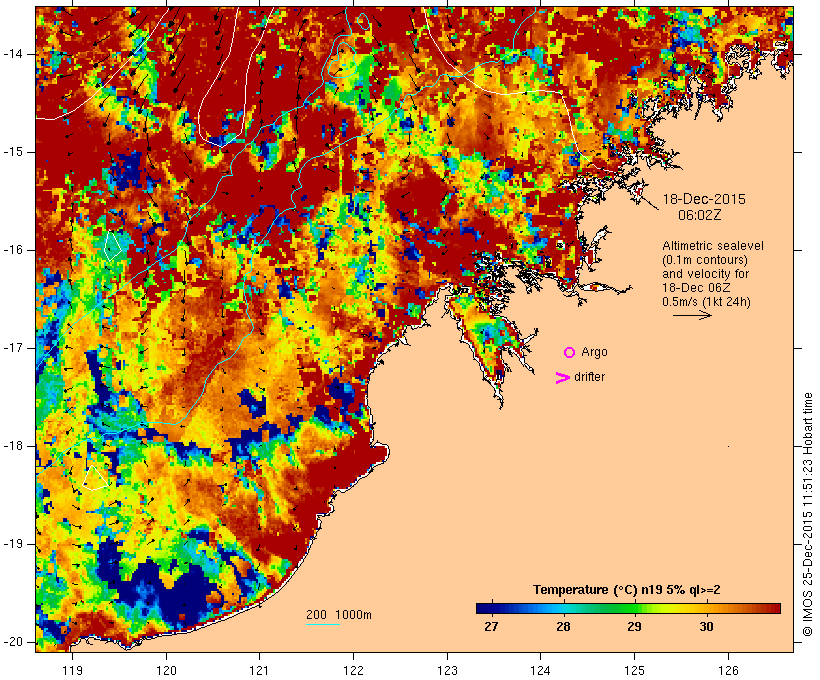Click the -18 latitude axis label
820x680 pixels.
tap(13, 446)
